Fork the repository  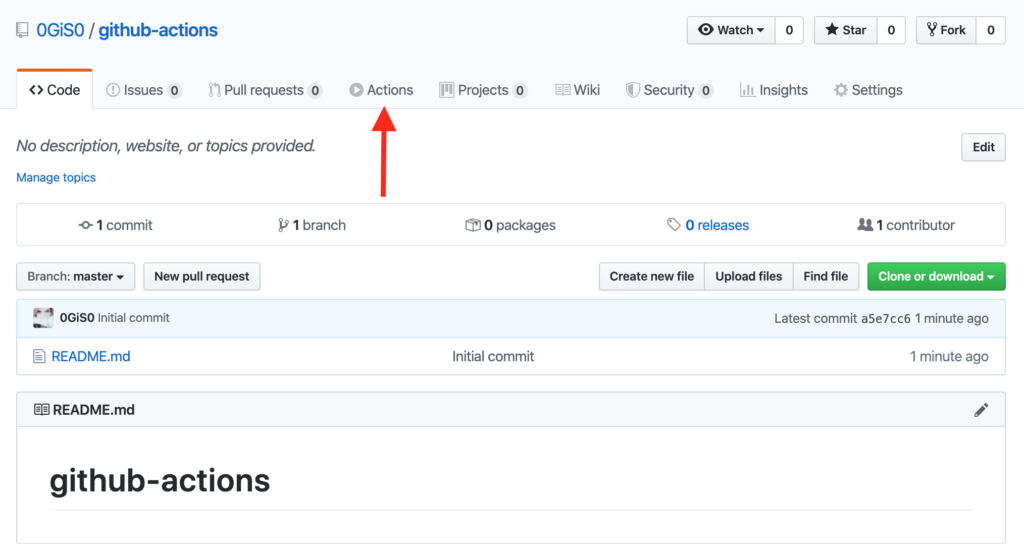pyautogui.click(x=946, y=30)
